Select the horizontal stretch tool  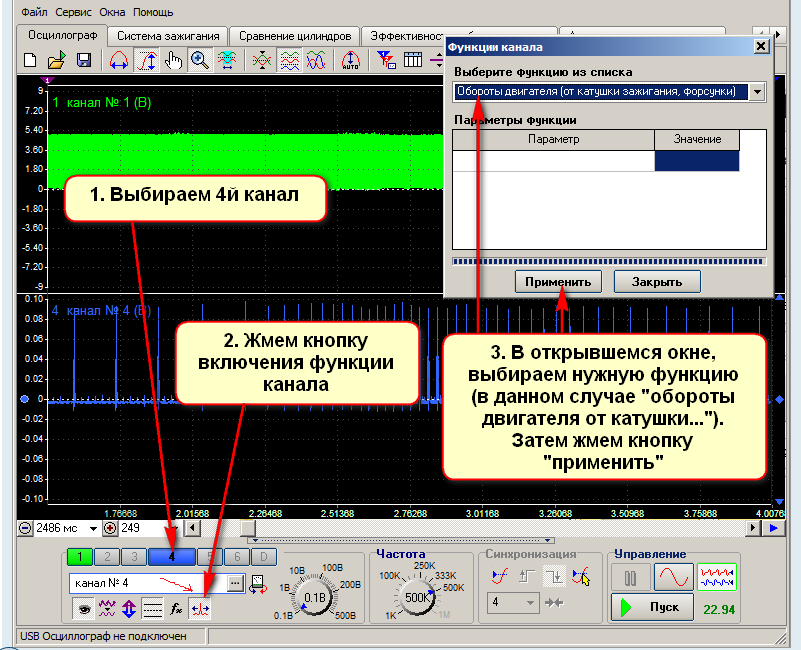(x=119, y=60)
